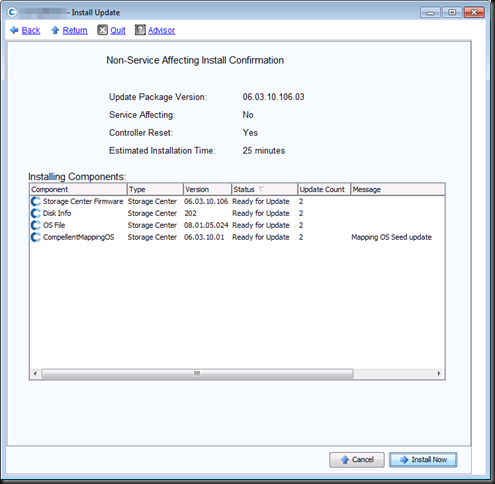Click the horizontal scrollbar left arrow
This screenshot has width=495, height=484.
(35, 374)
